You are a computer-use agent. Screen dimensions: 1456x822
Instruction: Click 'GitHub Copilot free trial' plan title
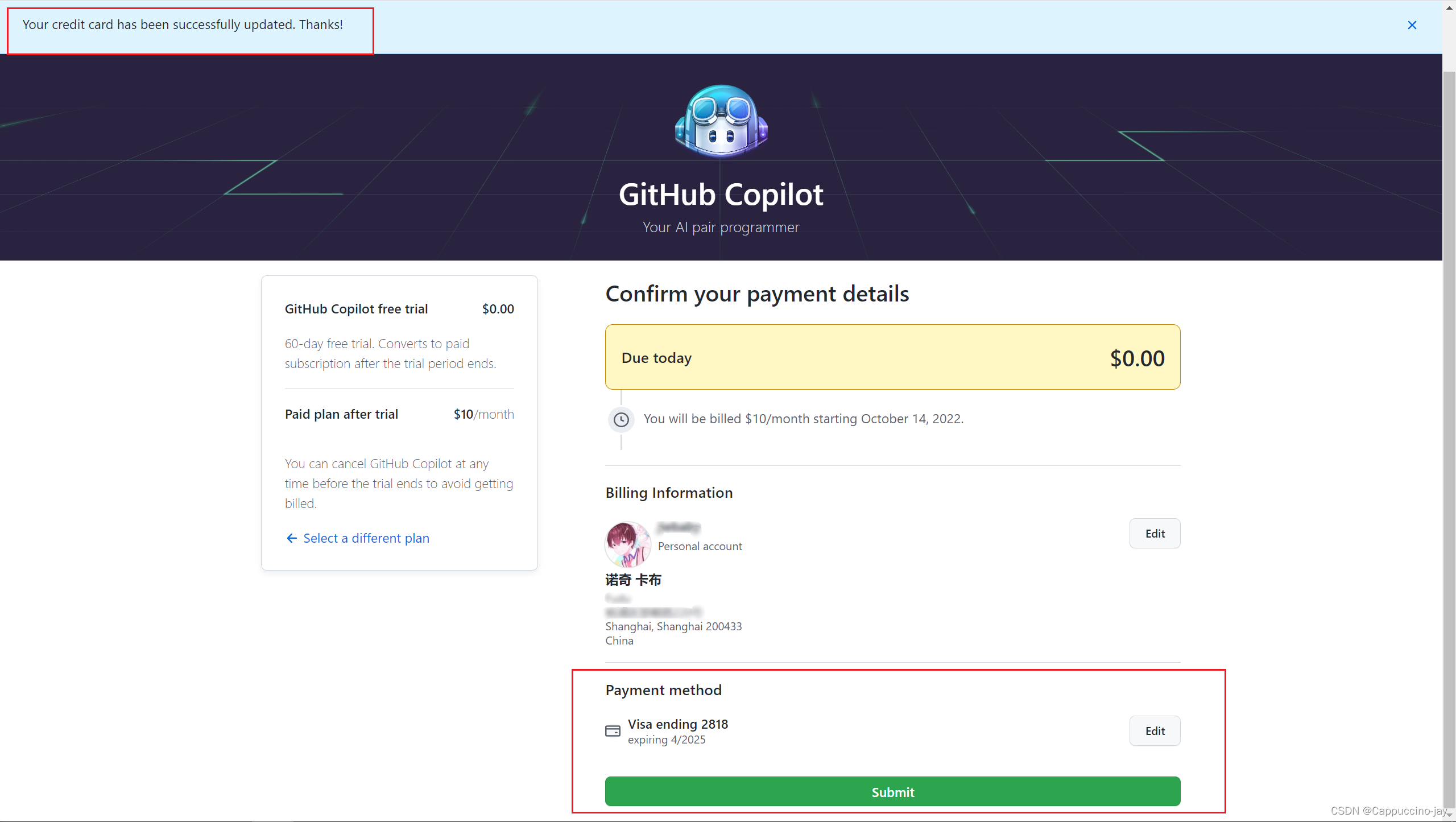[x=356, y=309]
